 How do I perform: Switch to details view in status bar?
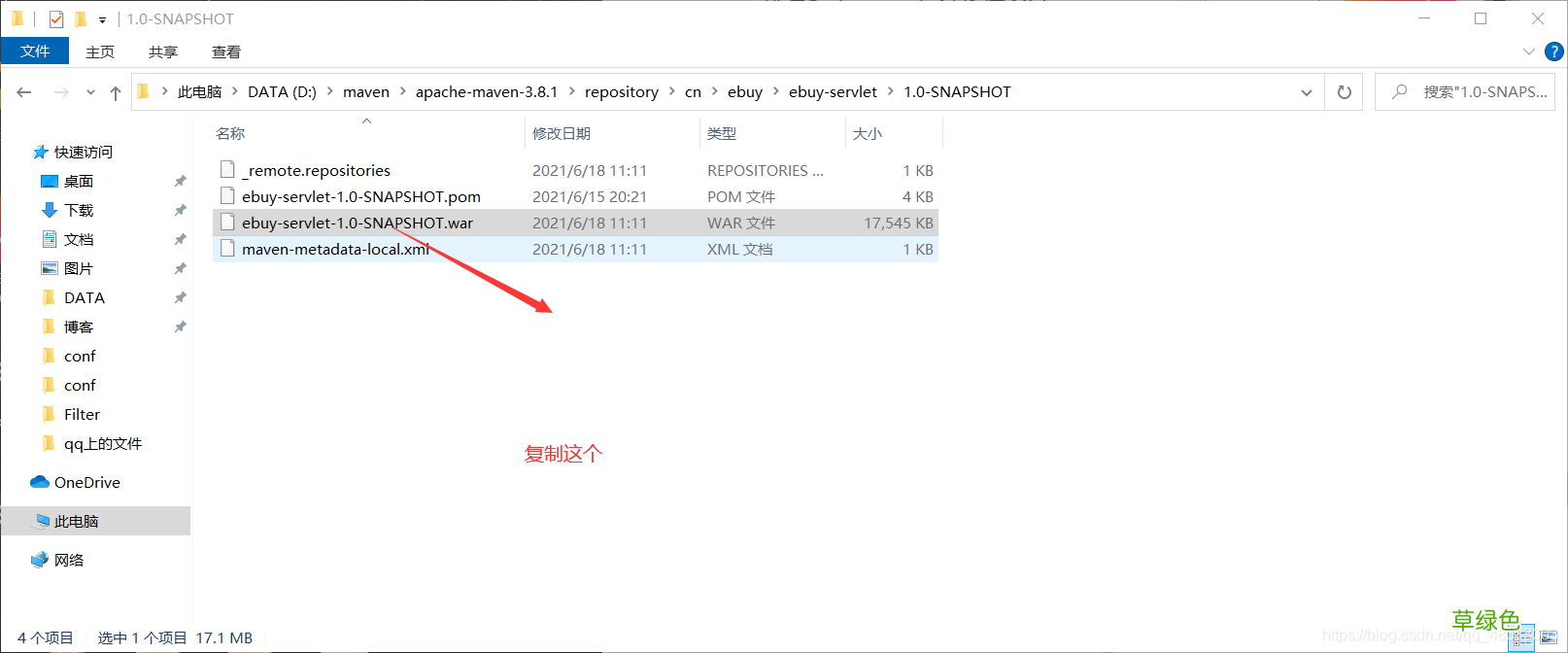point(1522,638)
